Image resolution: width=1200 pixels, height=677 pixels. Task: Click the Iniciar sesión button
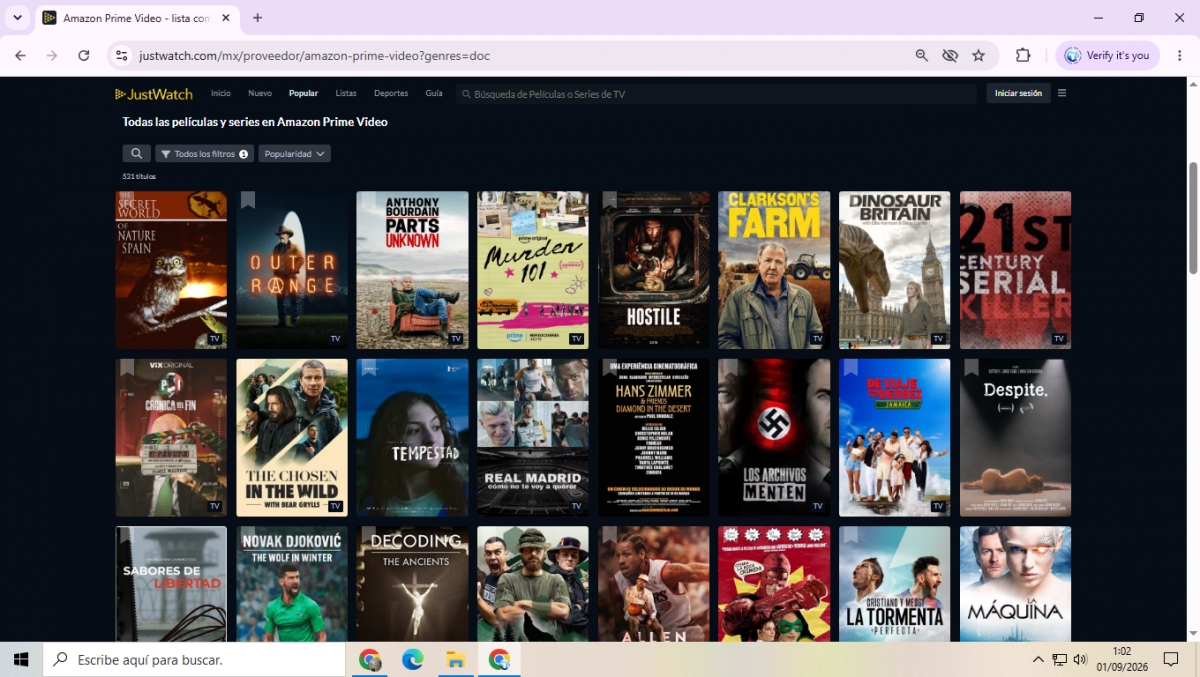1018,93
